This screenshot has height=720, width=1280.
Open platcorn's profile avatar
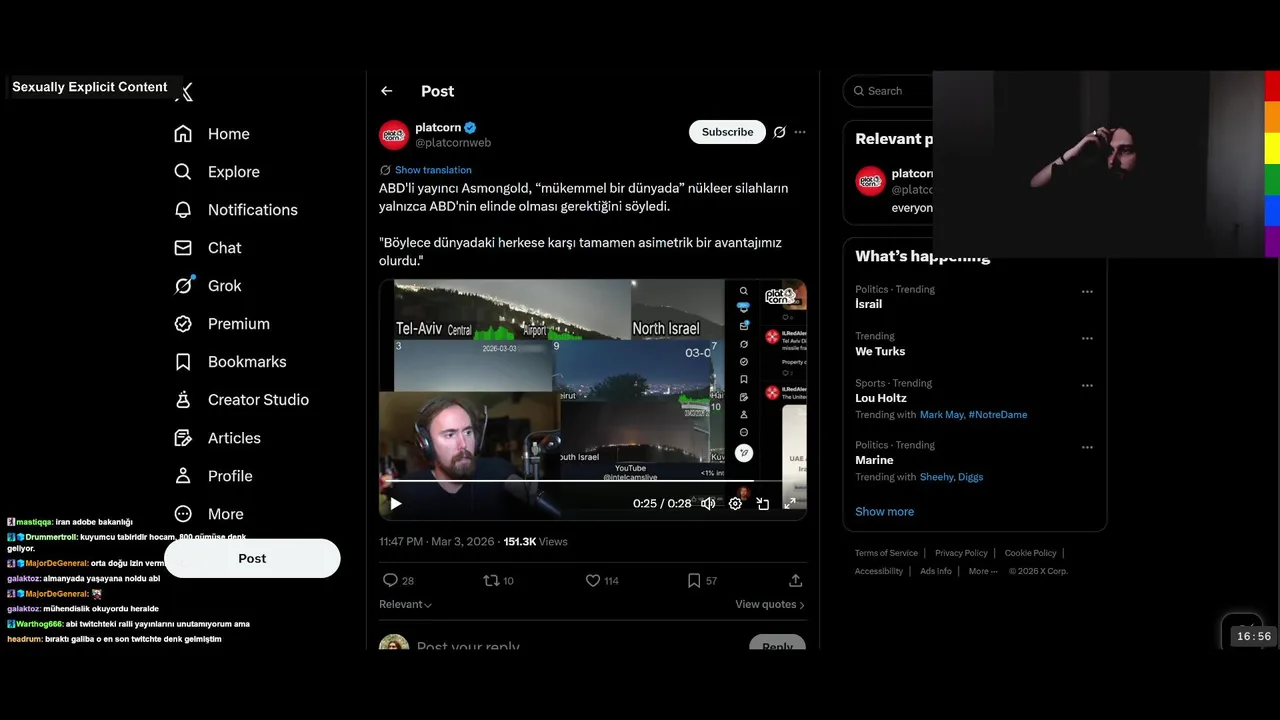(x=394, y=135)
